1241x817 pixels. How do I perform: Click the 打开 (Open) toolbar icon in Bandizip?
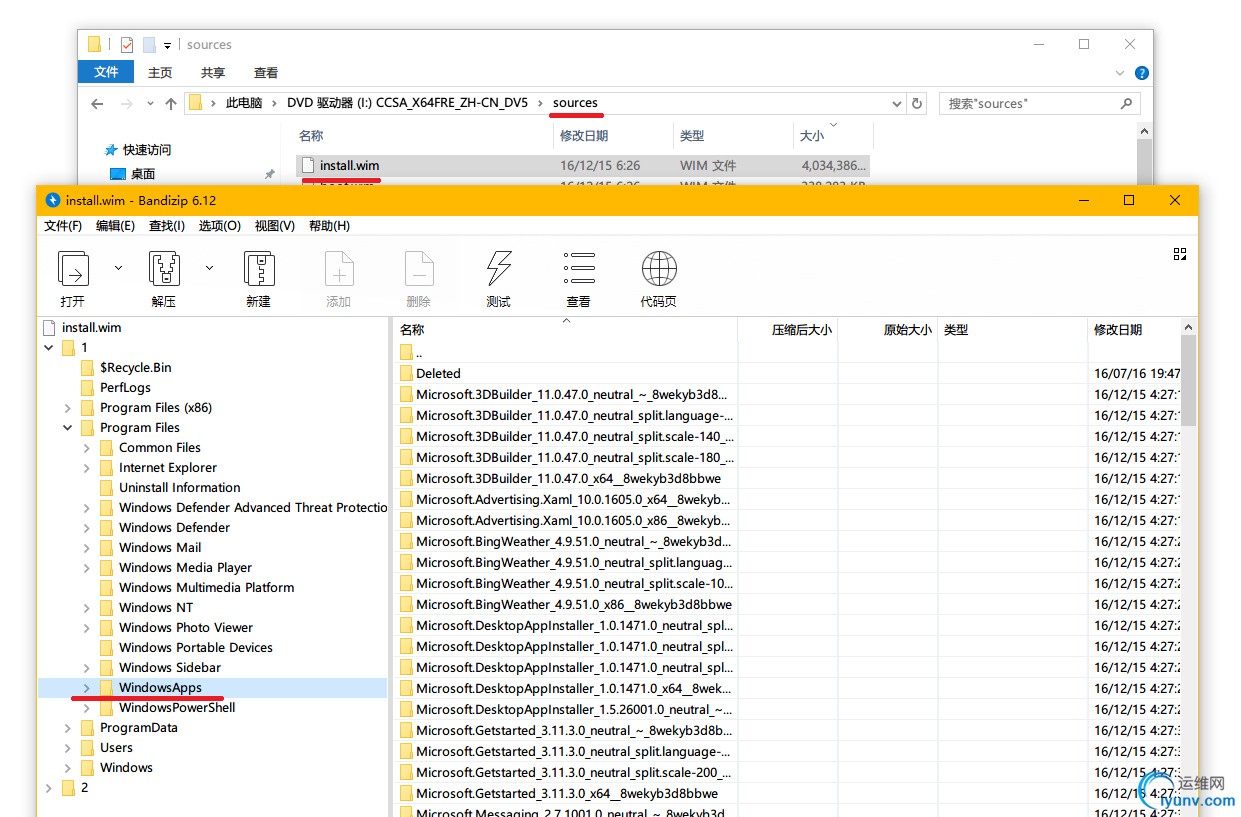[x=74, y=269]
